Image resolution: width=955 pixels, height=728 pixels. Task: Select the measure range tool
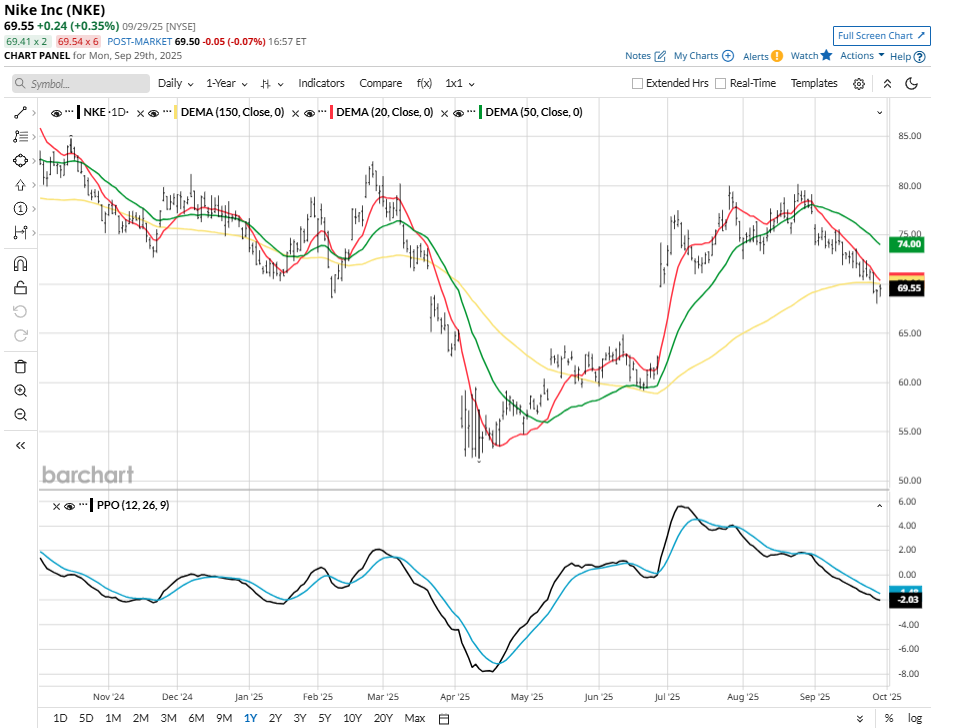[20, 233]
